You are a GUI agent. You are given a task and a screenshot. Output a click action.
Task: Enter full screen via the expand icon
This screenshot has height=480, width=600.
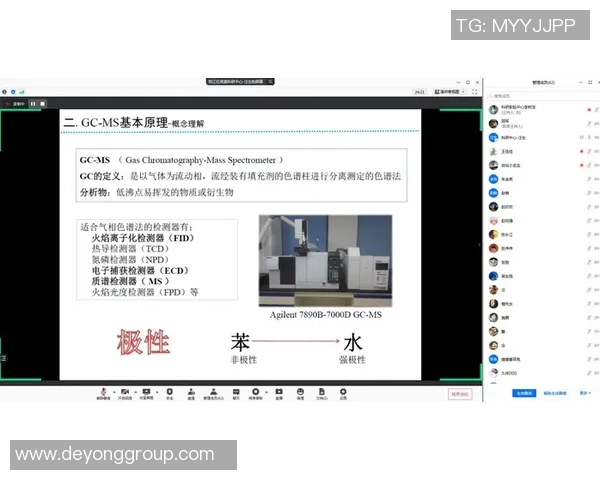(474, 92)
